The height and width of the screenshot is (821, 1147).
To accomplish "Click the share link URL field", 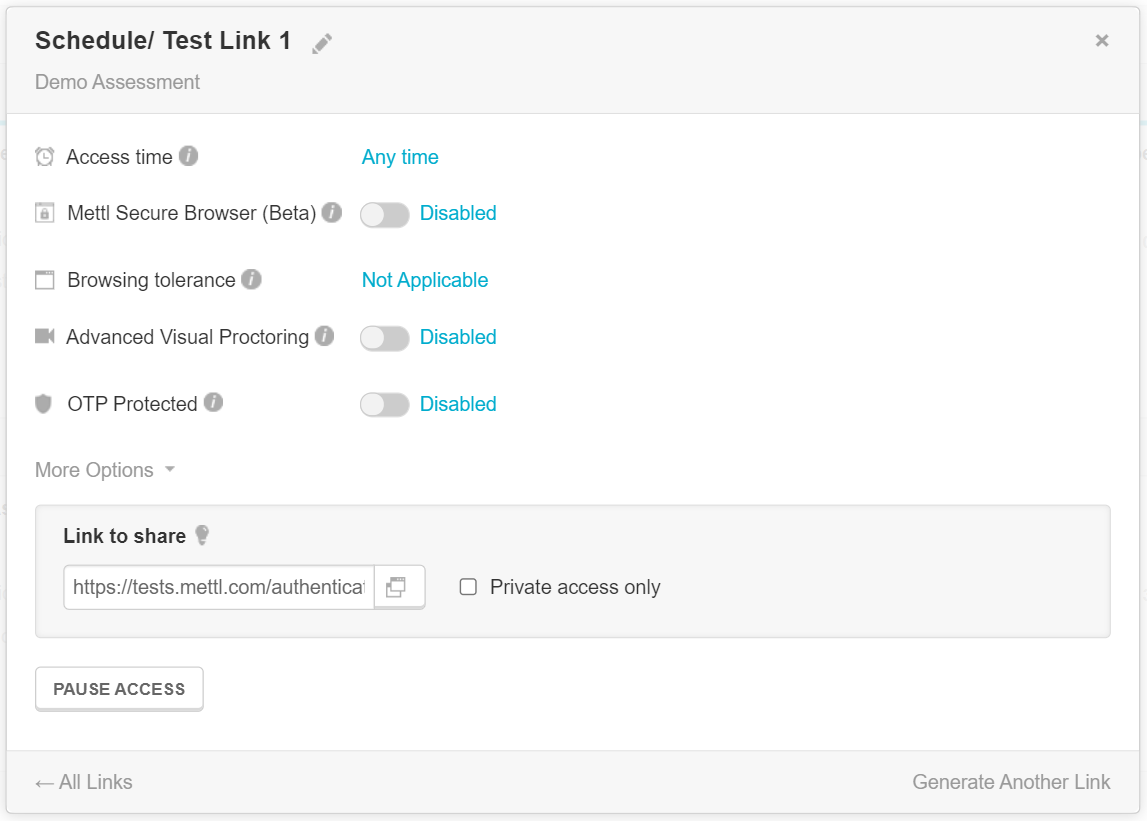I will 219,587.
